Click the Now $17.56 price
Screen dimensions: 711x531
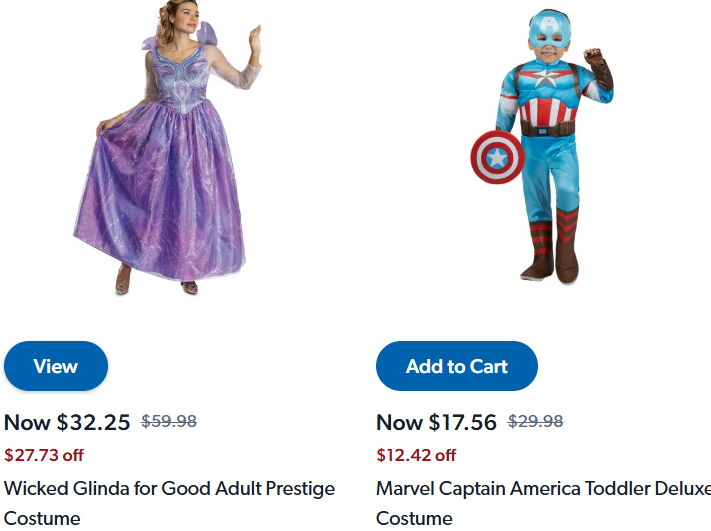pos(436,422)
